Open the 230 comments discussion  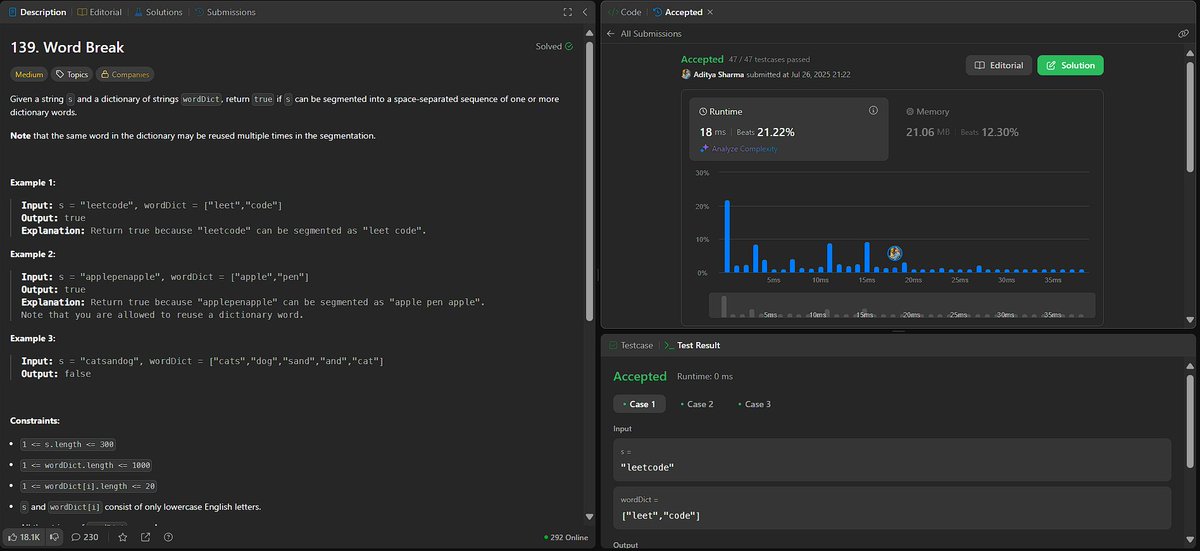tap(85, 537)
